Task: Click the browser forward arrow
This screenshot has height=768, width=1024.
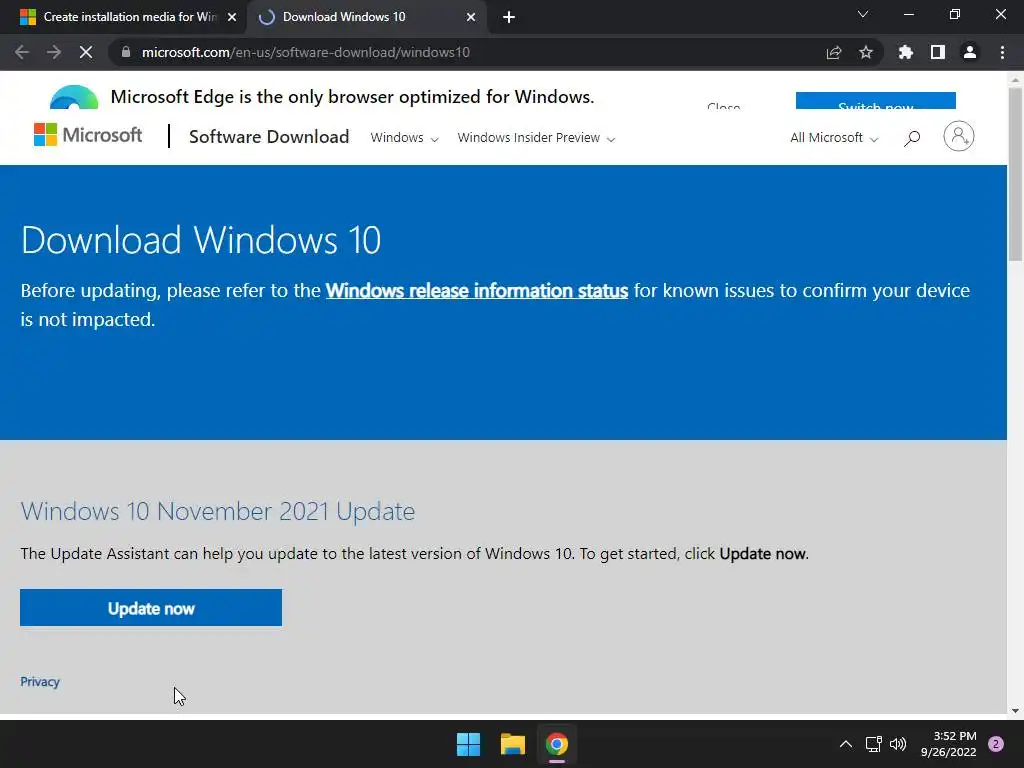Action: (54, 52)
